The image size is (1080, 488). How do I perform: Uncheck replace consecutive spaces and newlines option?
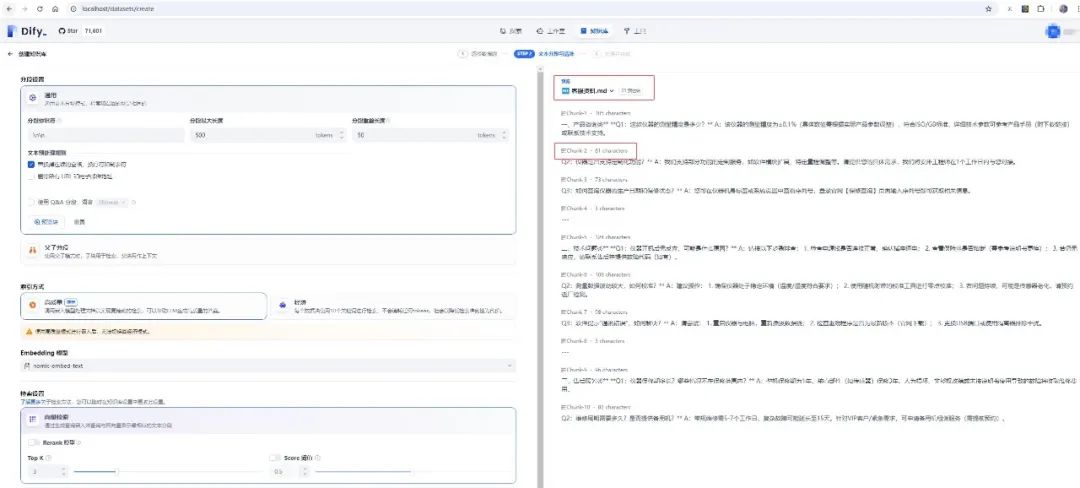31,165
